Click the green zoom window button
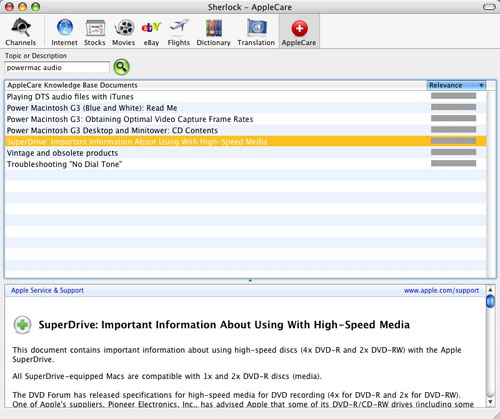Image resolution: width=500 pixels, height=419 pixels. pos(35,7)
